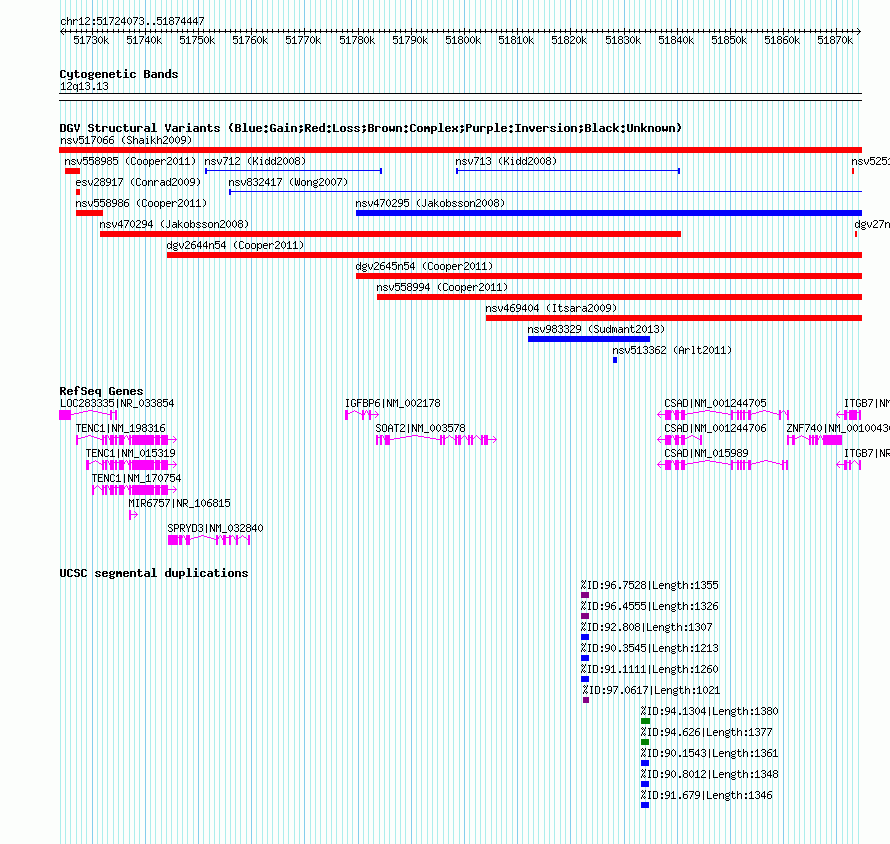This screenshot has width=890, height=844.
Task: Click segmental duplication %ID:96.7528 Length:1355
Action: (x=649, y=585)
